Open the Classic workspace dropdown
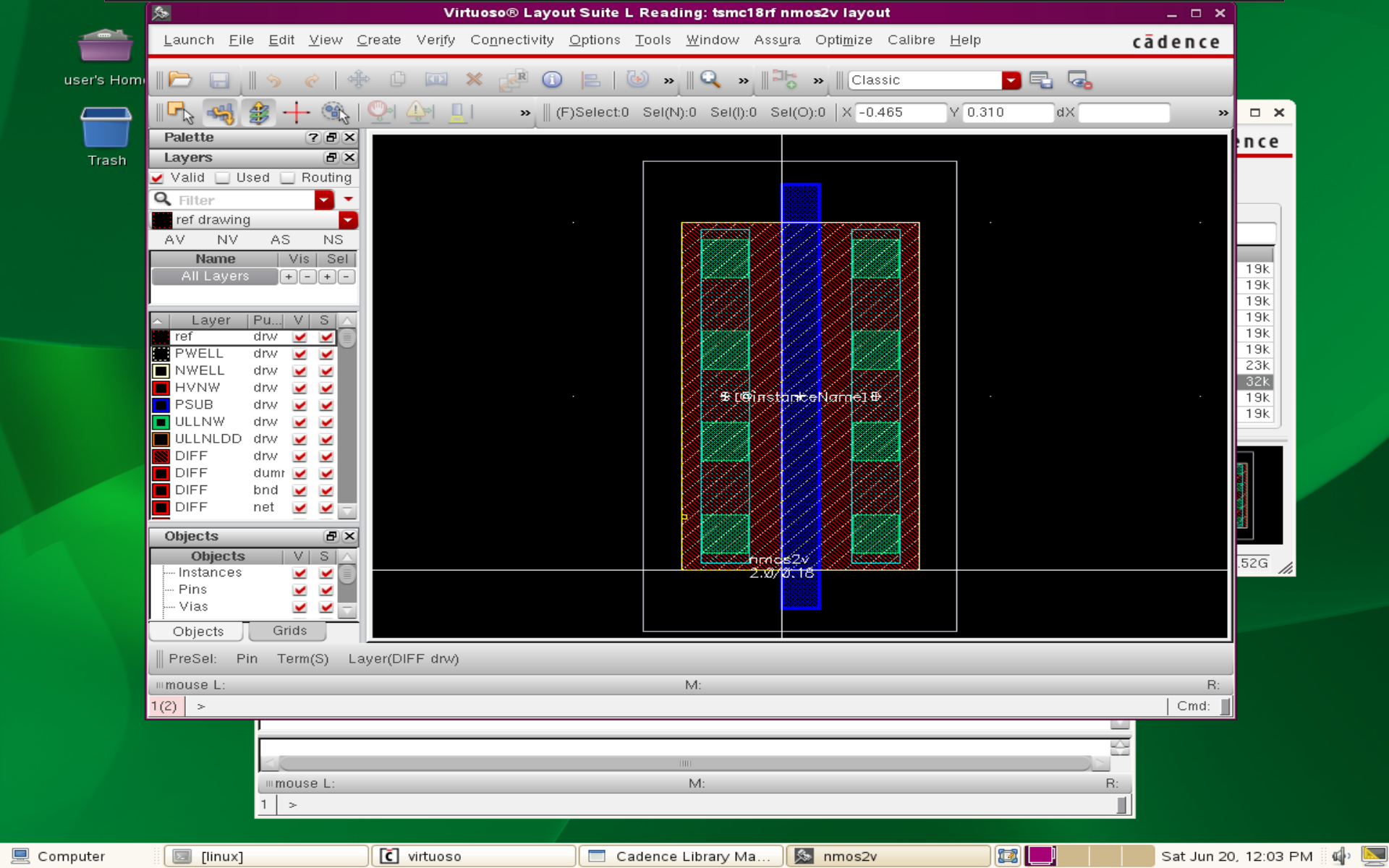Image resolution: width=1389 pixels, height=868 pixels. [x=1011, y=80]
